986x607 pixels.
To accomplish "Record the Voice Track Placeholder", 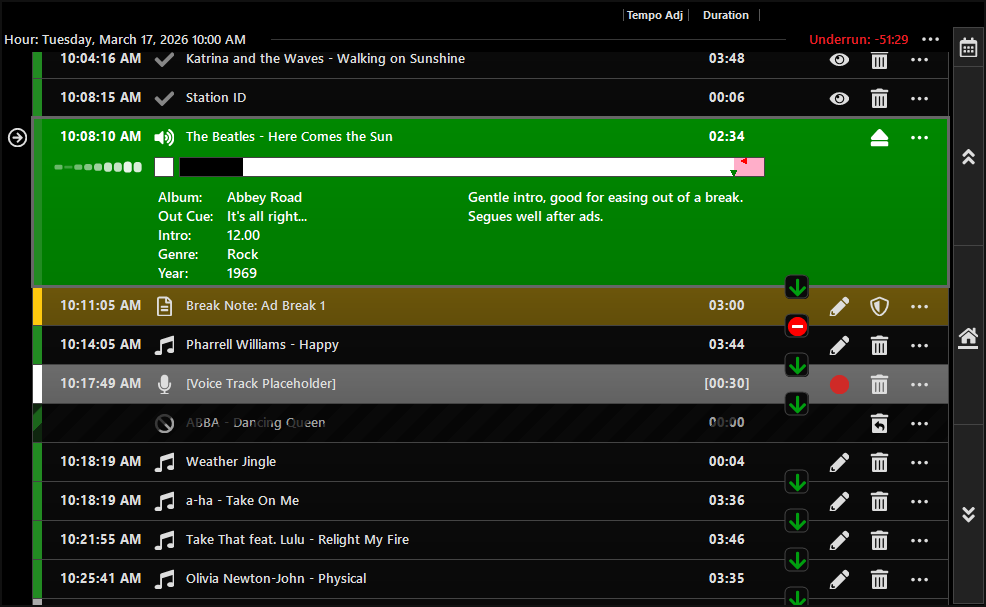I will click(x=839, y=384).
